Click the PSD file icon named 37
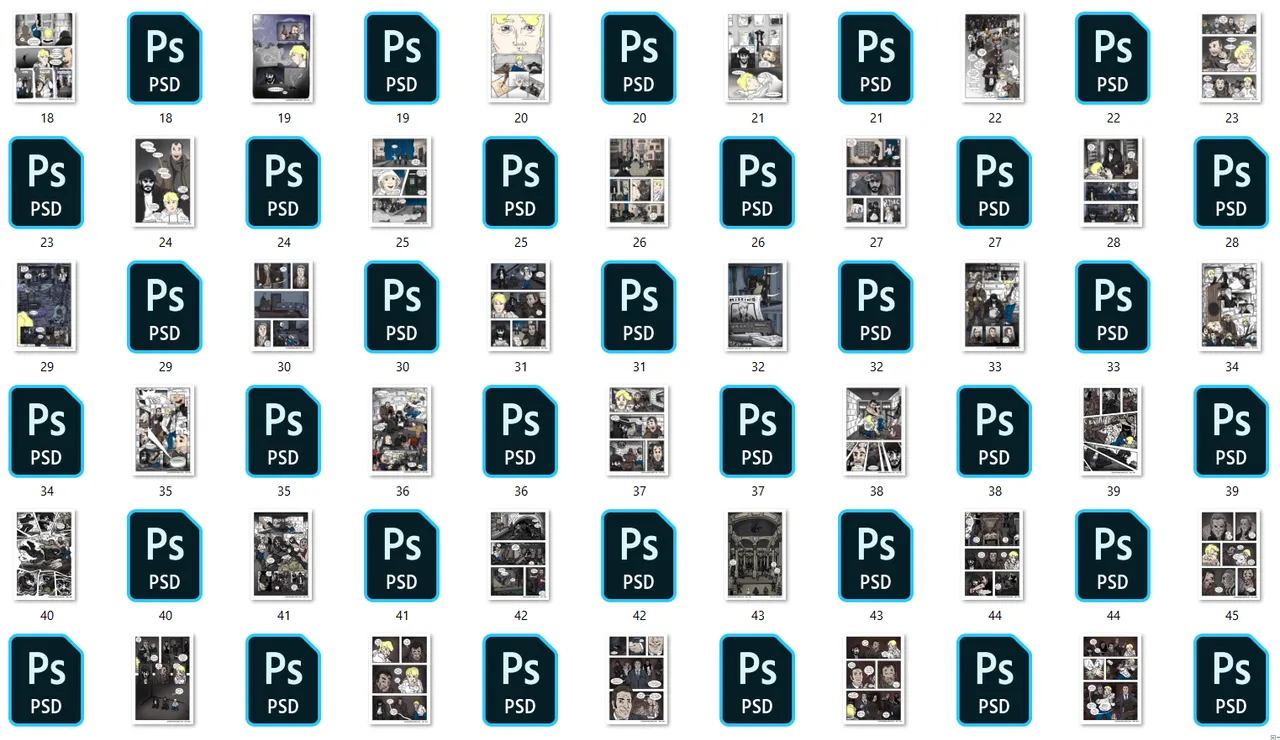 point(757,432)
